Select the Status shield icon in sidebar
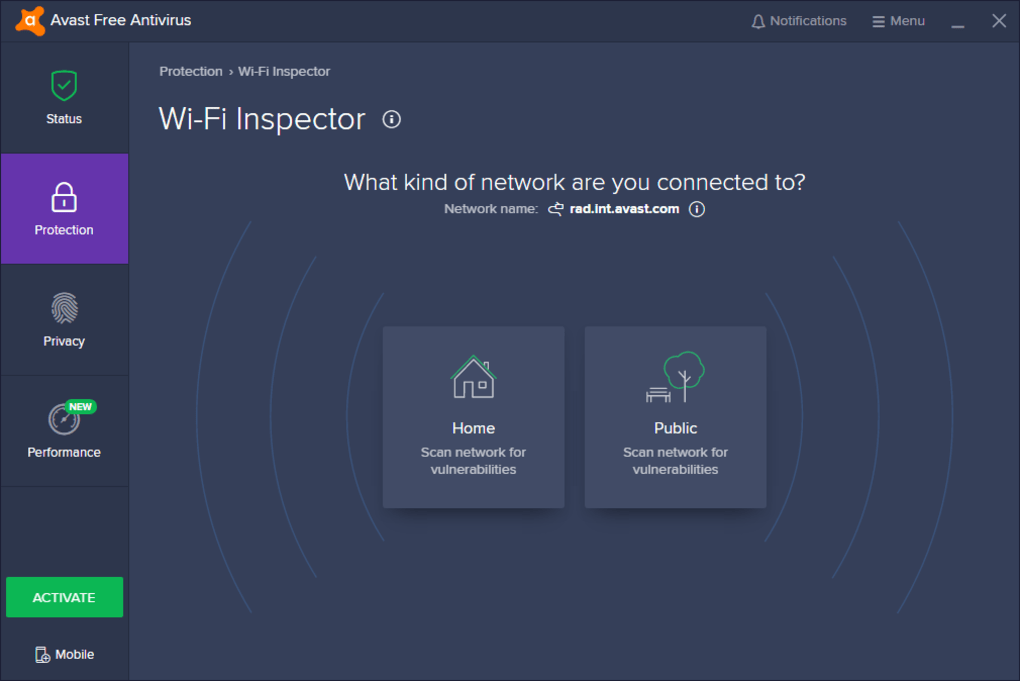The image size is (1020, 681). tap(63, 85)
